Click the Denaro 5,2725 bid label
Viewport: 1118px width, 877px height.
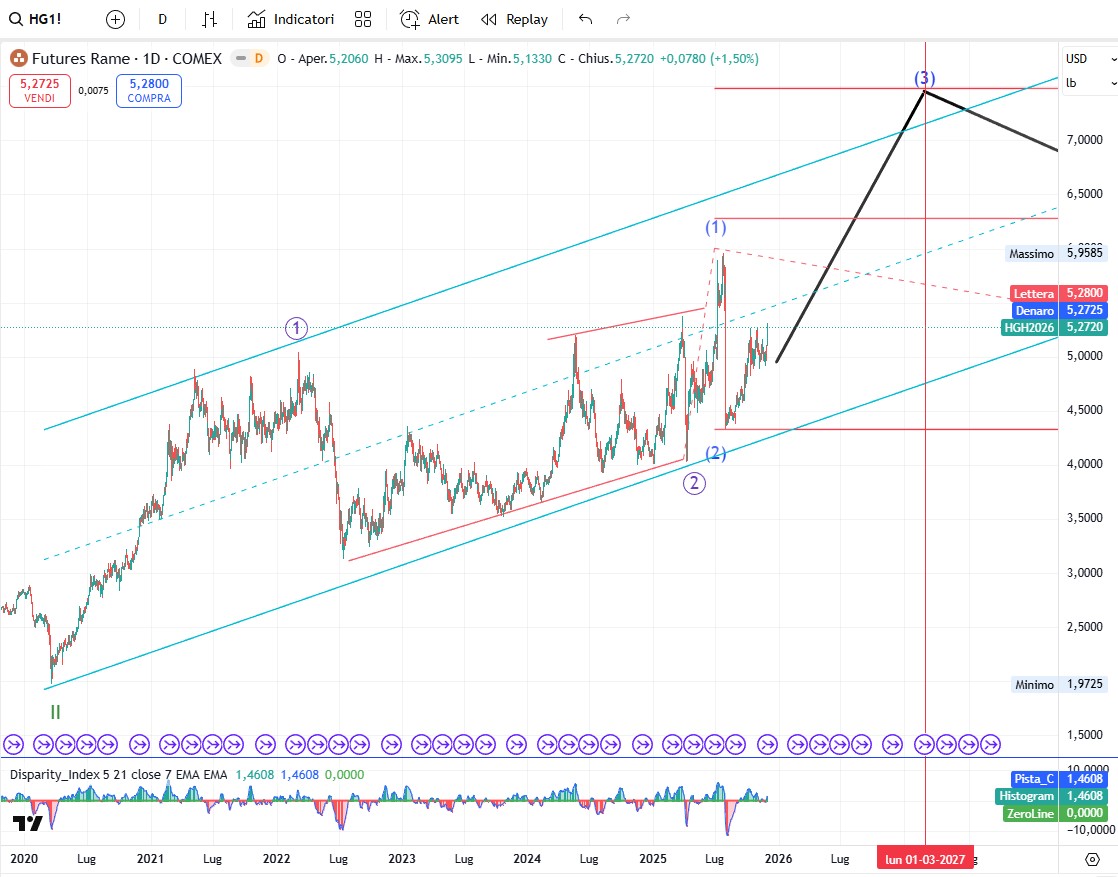pyautogui.click(x=1060, y=310)
